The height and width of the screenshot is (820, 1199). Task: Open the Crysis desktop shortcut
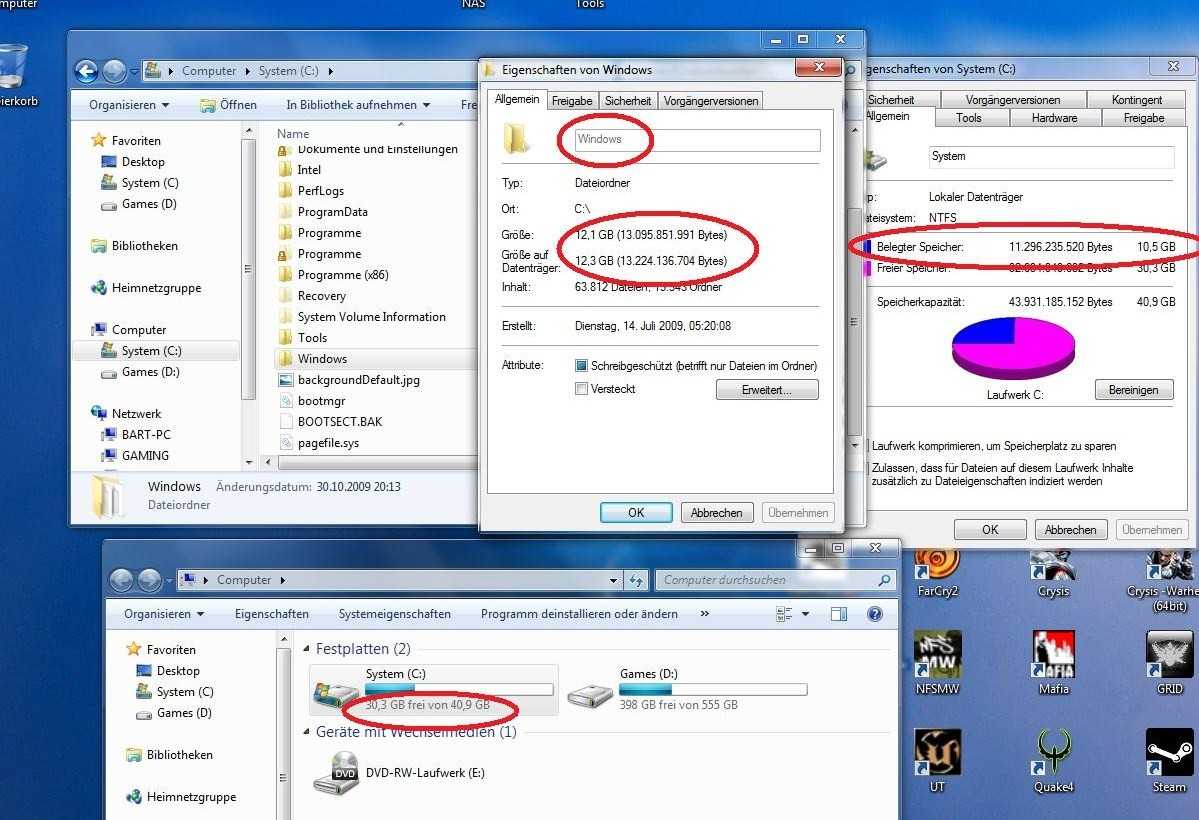(1053, 570)
